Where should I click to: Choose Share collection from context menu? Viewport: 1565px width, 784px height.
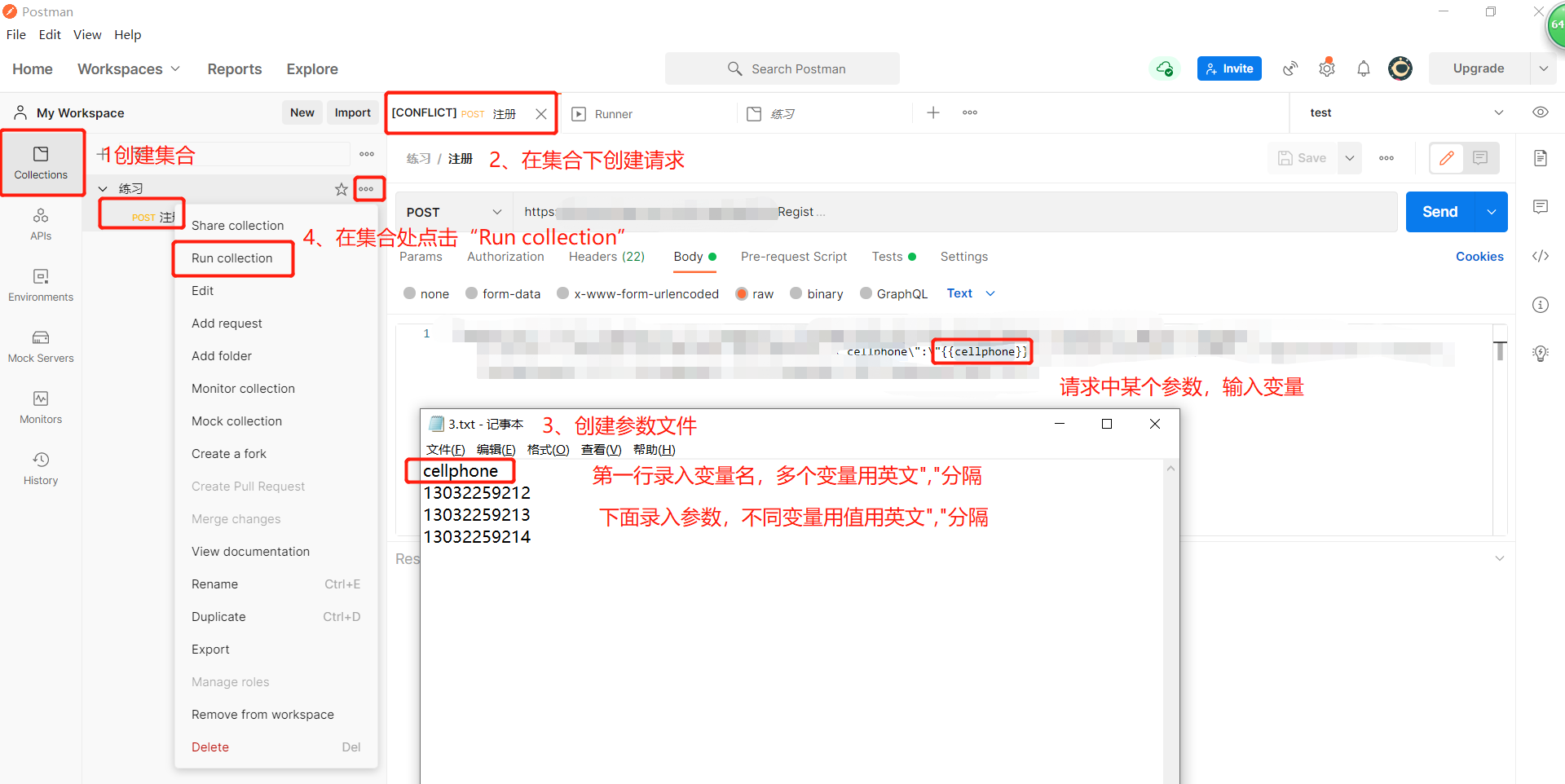point(238,226)
